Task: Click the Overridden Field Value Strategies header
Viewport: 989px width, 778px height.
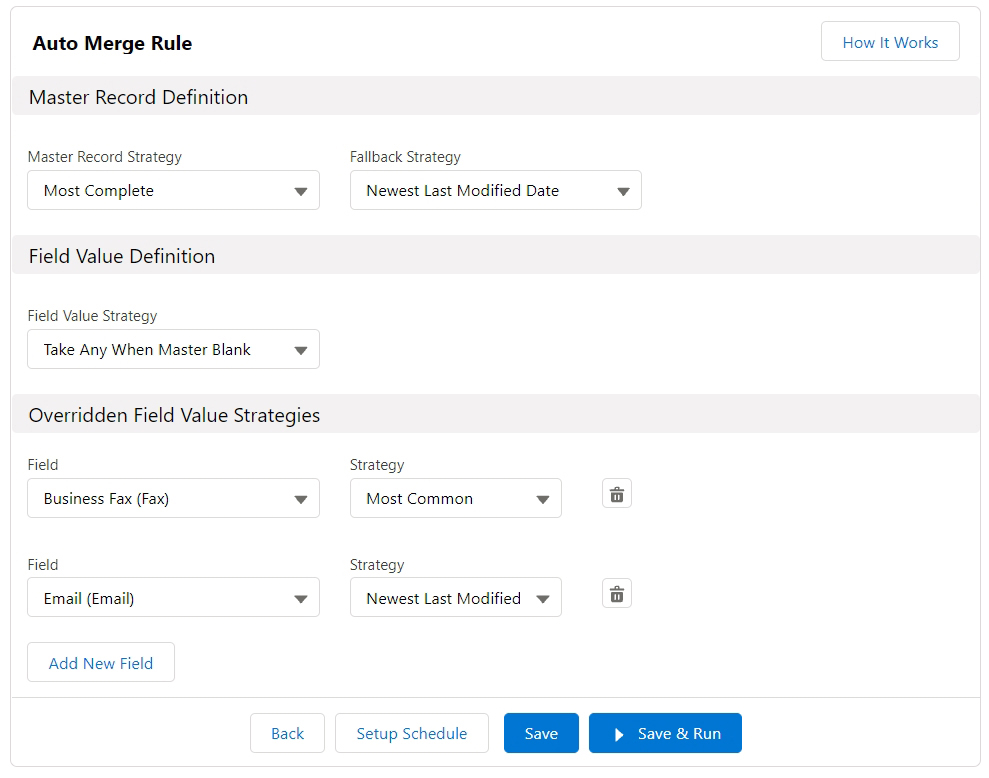Action: click(x=174, y=415)
